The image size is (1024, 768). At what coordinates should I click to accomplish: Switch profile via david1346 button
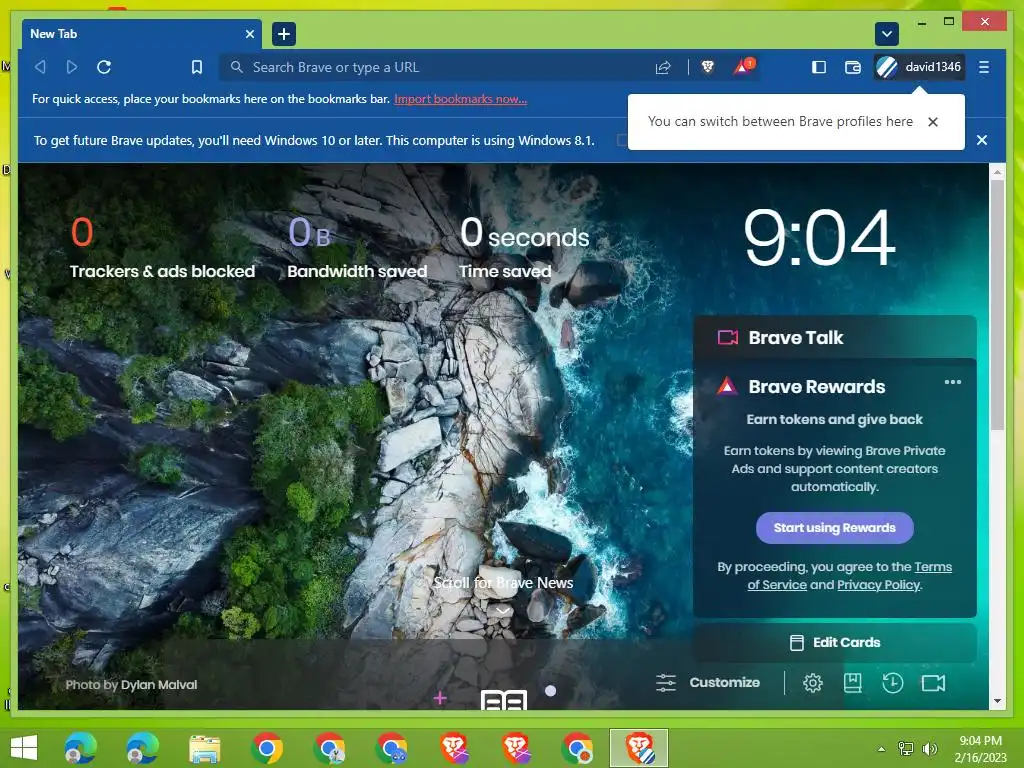pos(919,67)
